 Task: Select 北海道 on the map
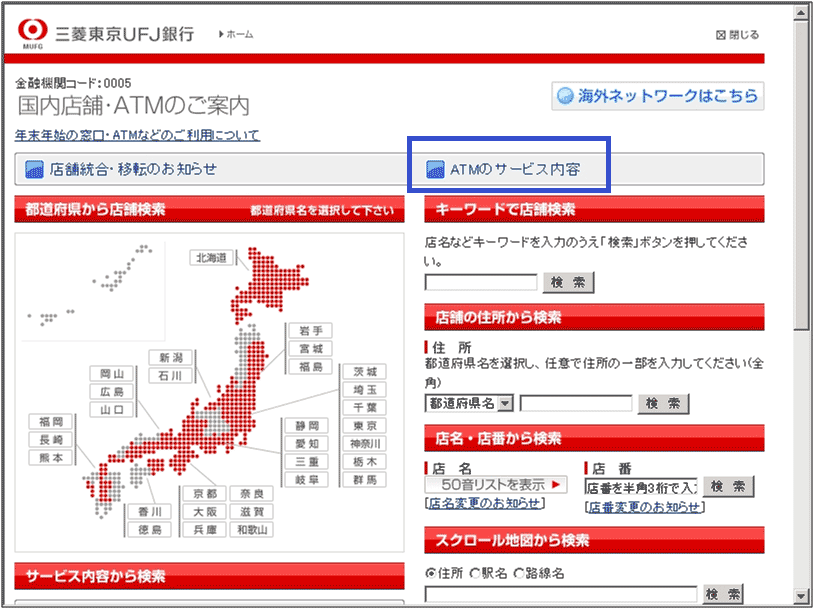click(x=211, y=258)
